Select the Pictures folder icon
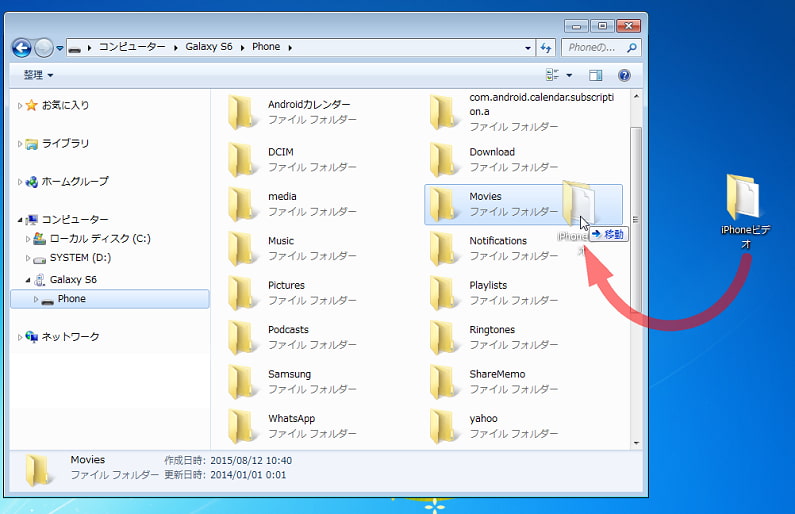795x514 pixels. tap(241, 293)
